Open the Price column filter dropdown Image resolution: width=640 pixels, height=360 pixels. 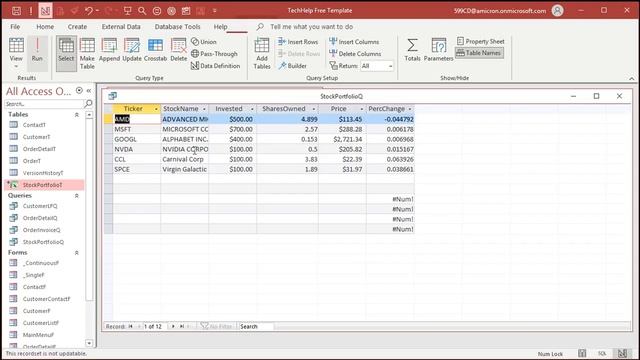[362, 109]
